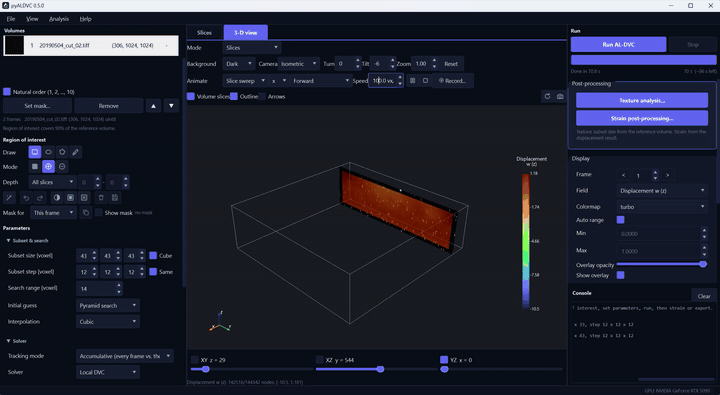The width and height of the screenshot is (720, 395).
Task: Toggle the Outline checkbox
Action: point(234,96)
